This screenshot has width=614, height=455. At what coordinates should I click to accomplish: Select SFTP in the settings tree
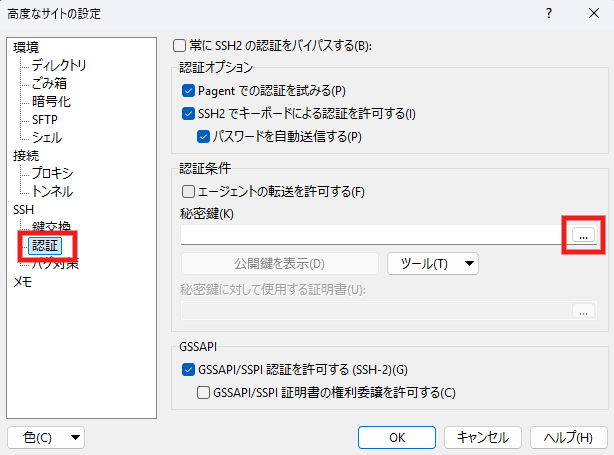45,119
